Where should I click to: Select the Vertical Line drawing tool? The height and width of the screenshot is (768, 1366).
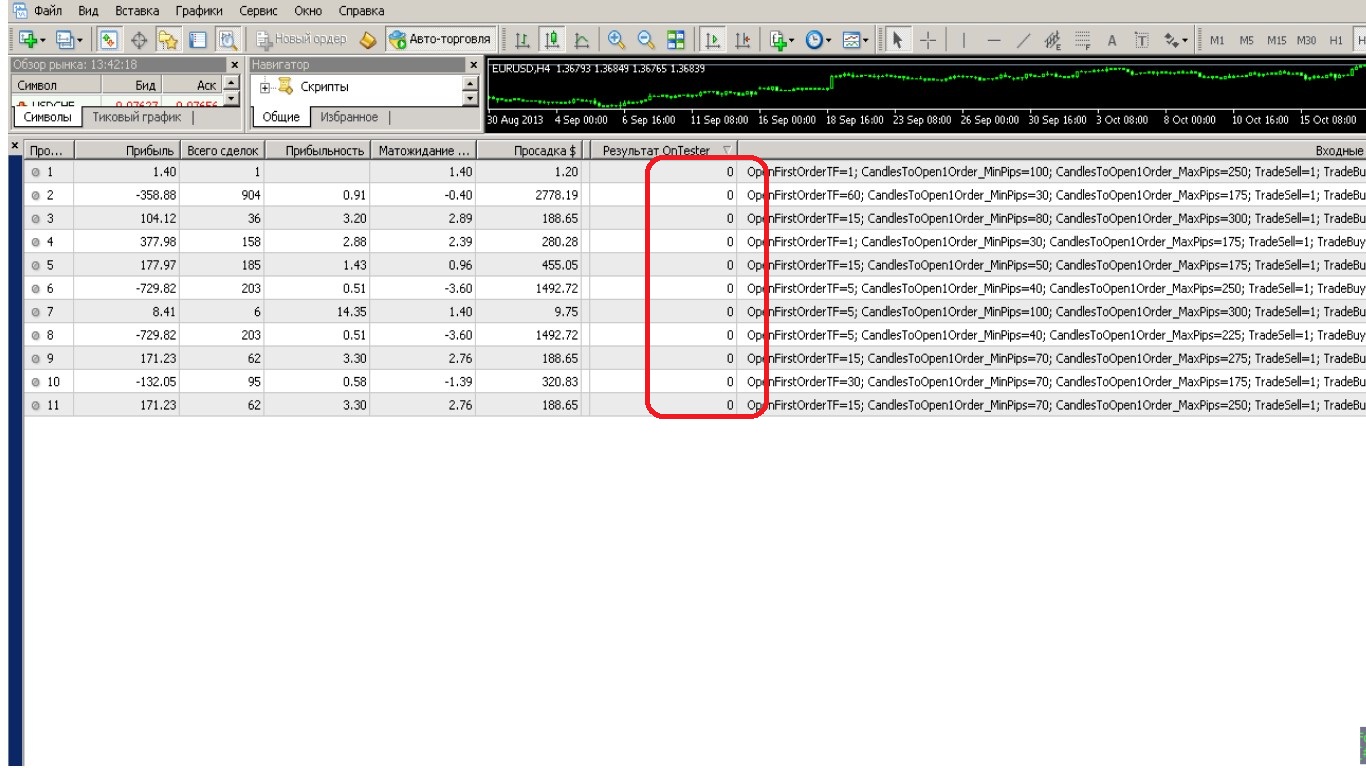coord(964,40)
